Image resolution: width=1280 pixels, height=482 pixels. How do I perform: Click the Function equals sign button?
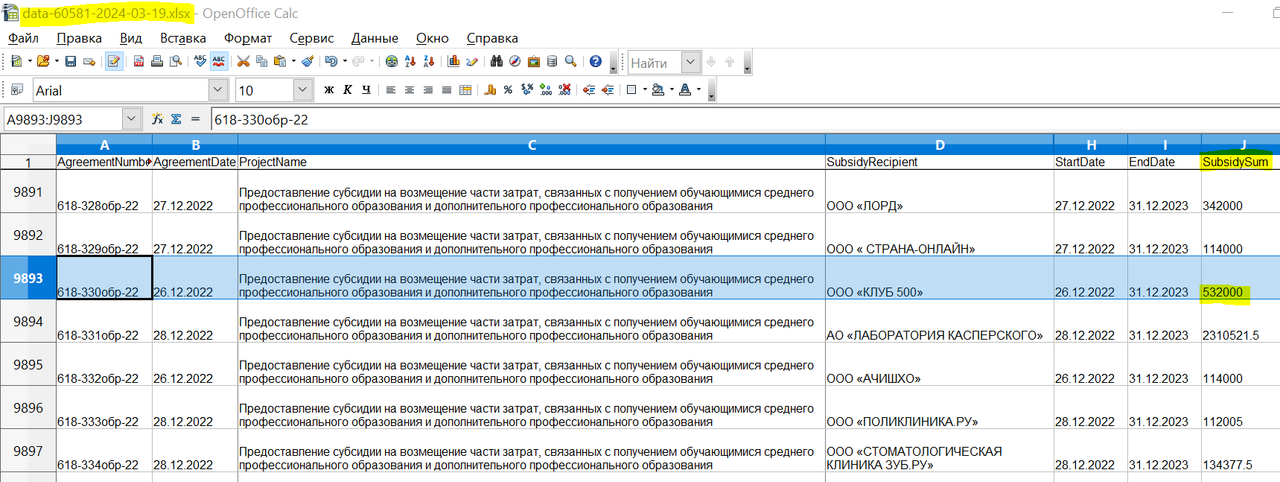click(195, 119)
